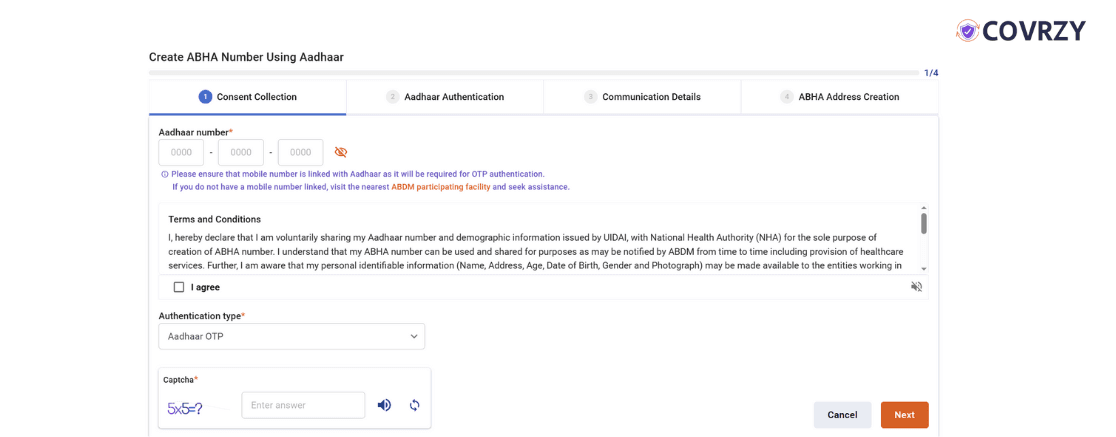Check the I agree checkbox
This screenshot has width=1116, height=437.
[x=179, y=287]
